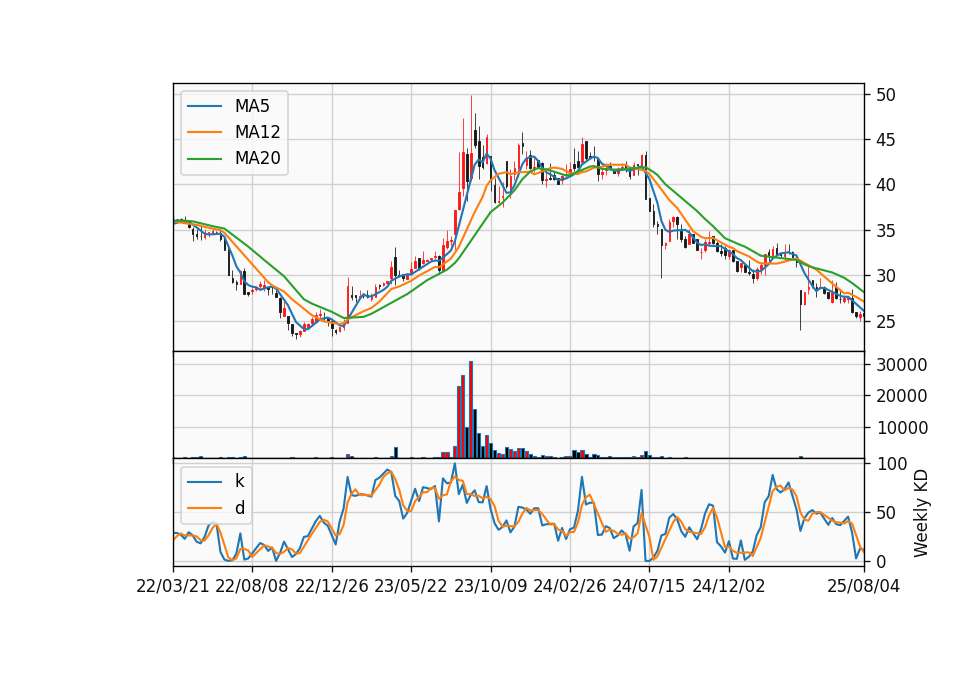The image size is (960, 690).
Task: Click the price axis label 35
Action: [885, 231]
